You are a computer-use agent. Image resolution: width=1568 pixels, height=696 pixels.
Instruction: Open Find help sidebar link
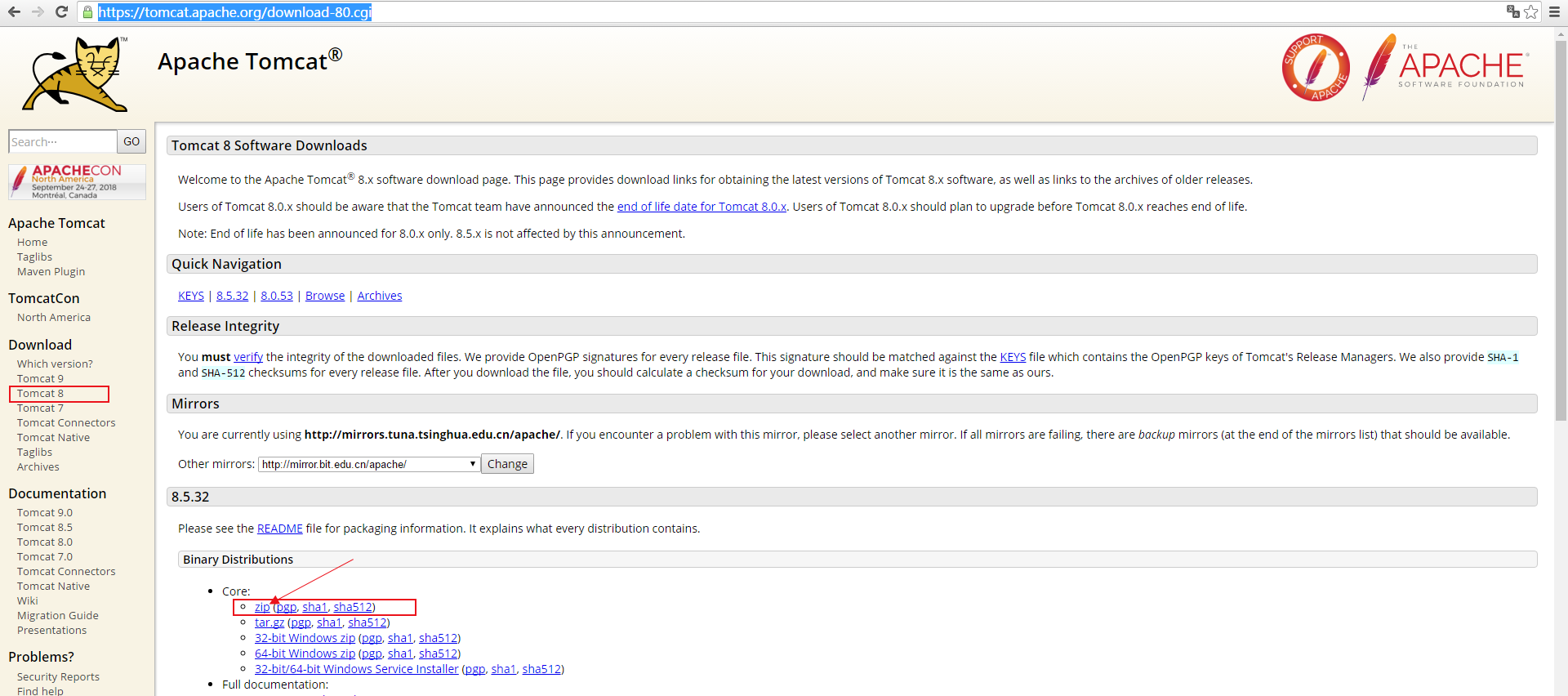40,690
